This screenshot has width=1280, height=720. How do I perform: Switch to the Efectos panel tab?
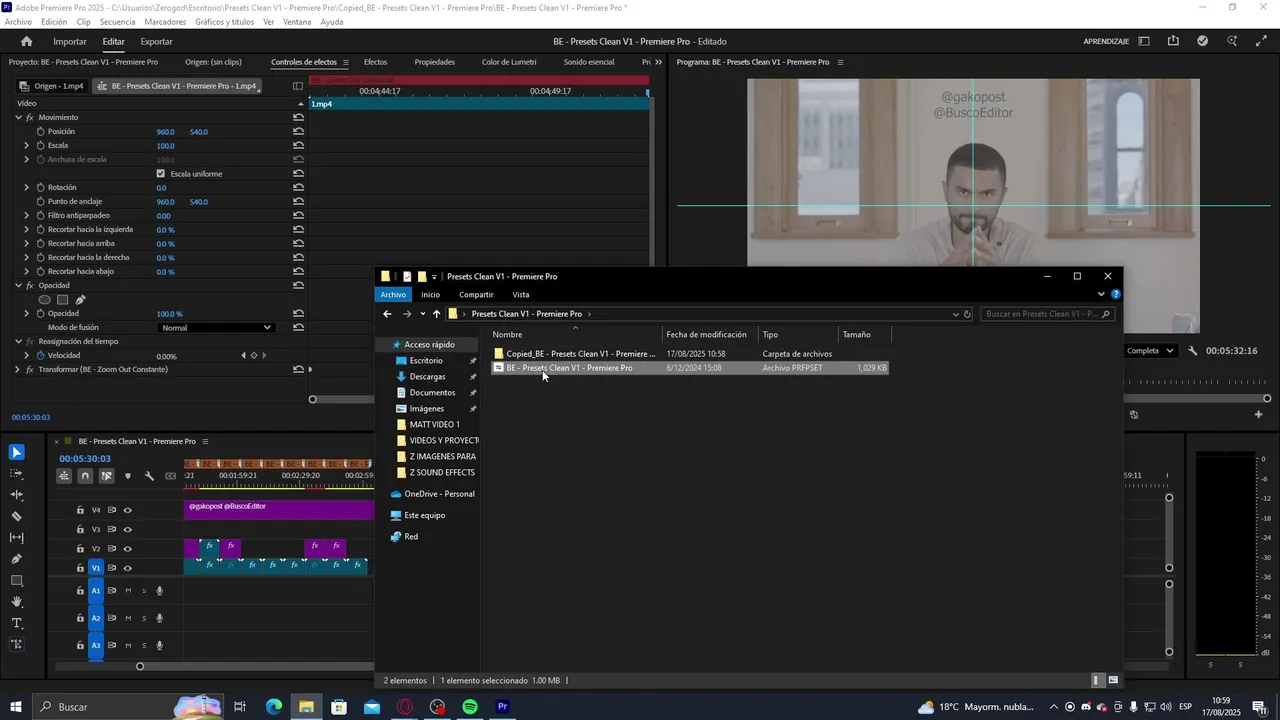(375, 62)
